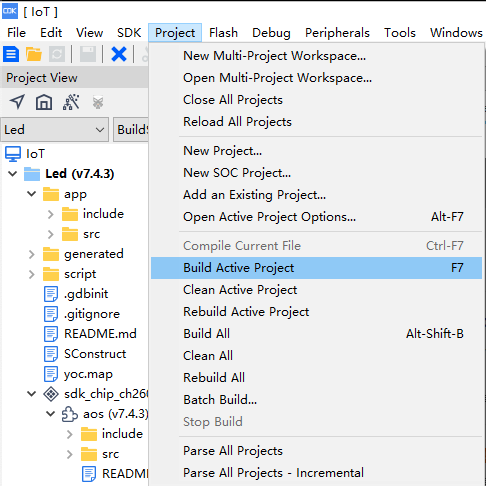
Task: Expand the include folder under app
Action: (50, 214)
